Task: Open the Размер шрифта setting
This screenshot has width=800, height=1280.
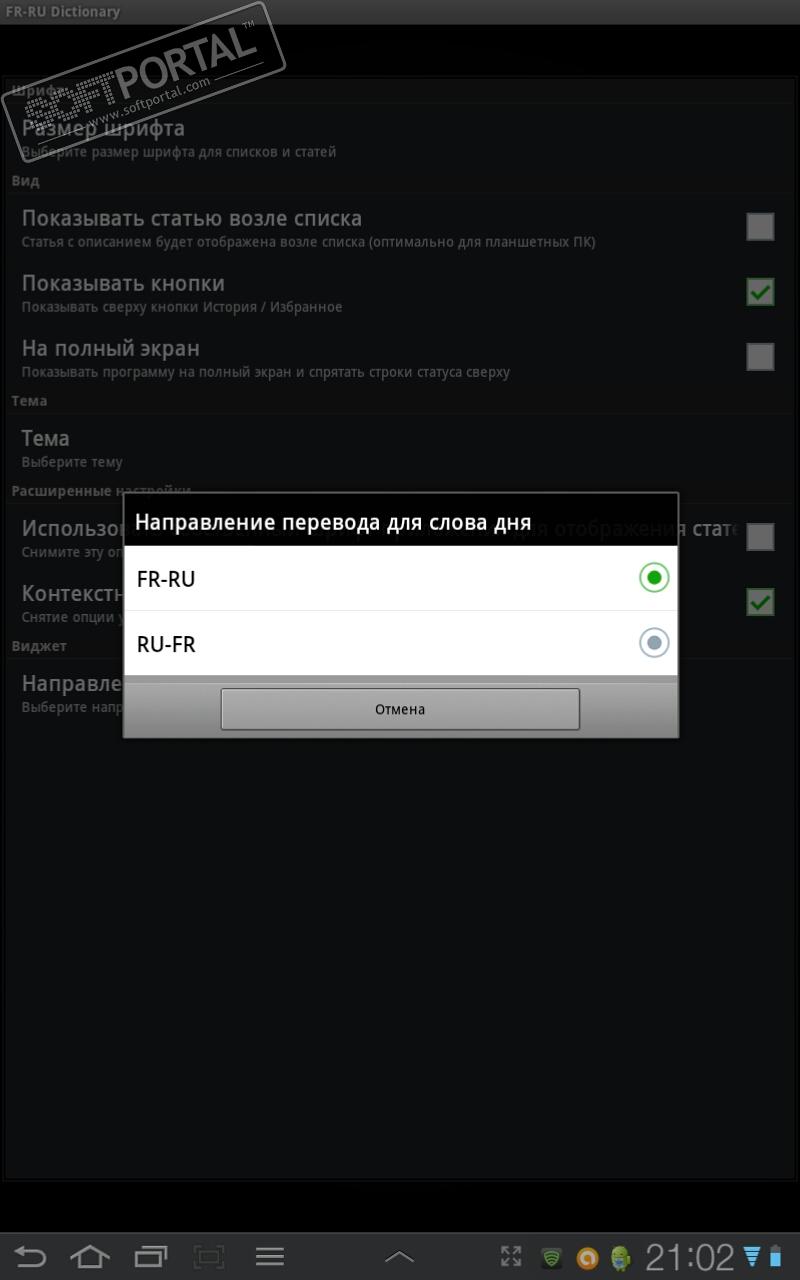Action: 400,139
